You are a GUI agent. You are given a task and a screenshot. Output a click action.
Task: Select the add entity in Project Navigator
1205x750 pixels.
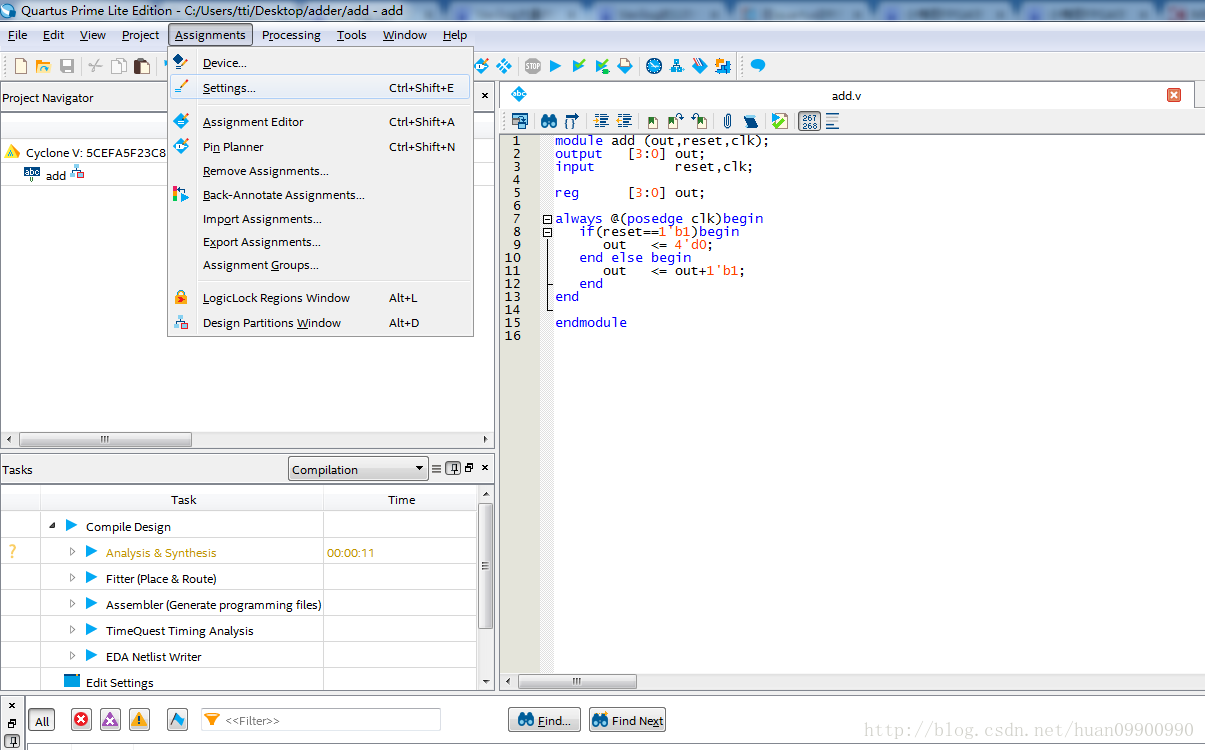point(55,175)
